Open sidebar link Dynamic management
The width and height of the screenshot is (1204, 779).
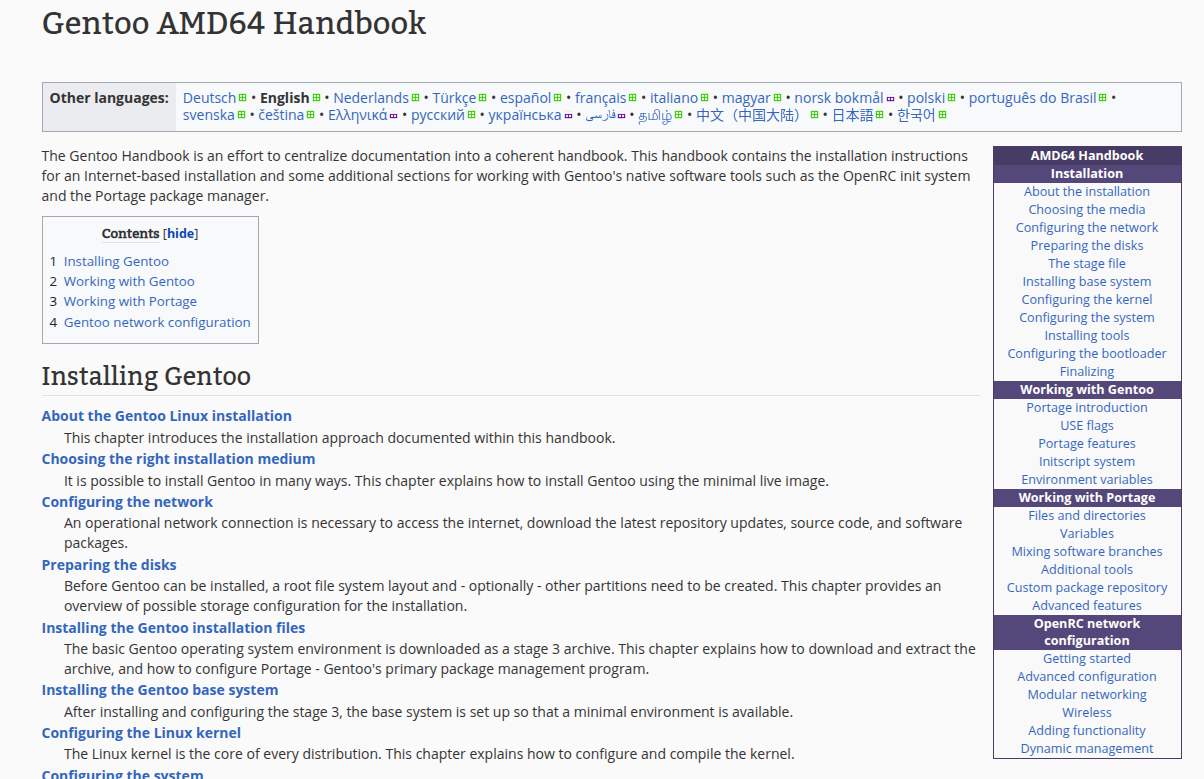coord(1087,748)
